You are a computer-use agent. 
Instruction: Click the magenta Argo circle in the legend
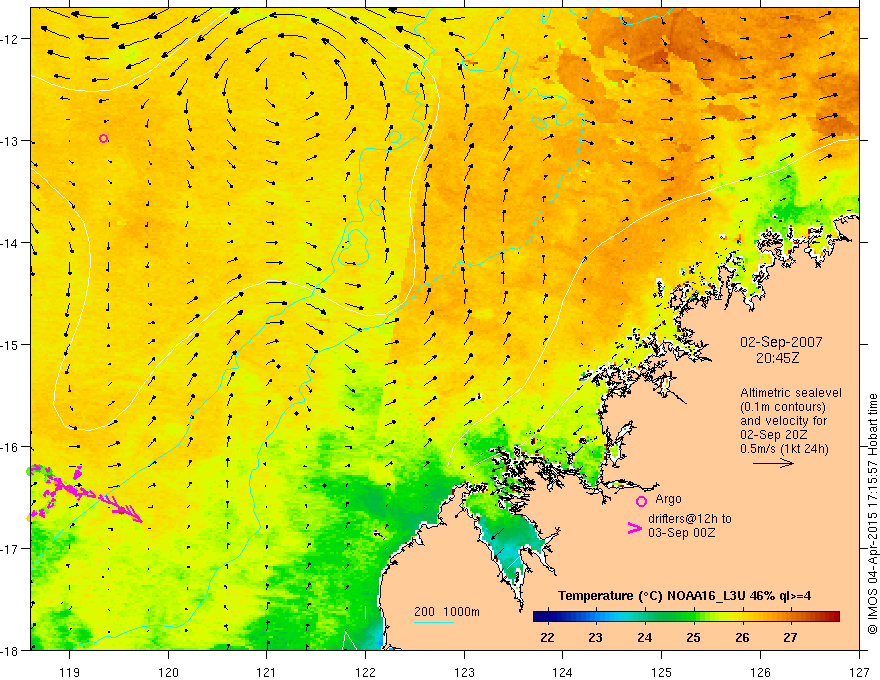(x=641, y=501)
